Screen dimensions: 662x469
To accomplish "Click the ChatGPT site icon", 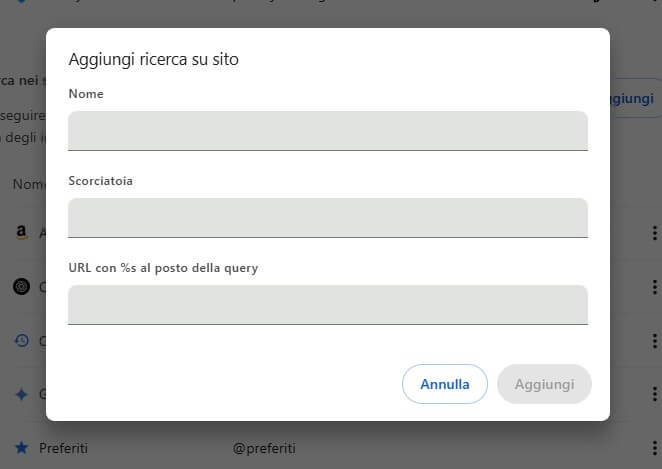I will point(21,287).
